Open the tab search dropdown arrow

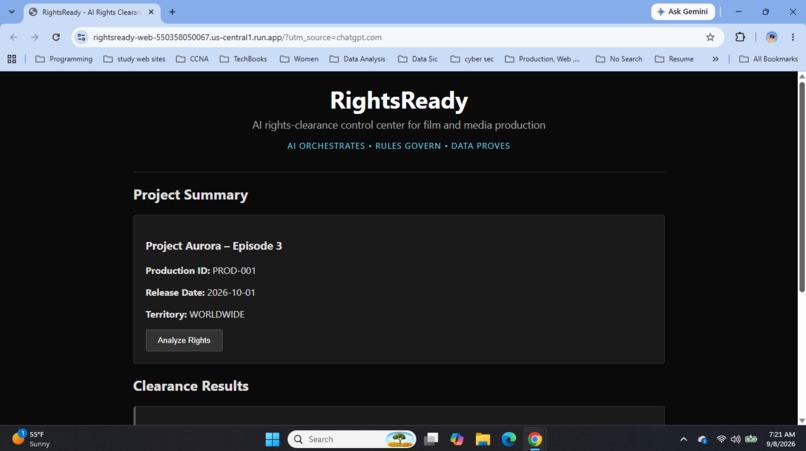tap(11, 12)
